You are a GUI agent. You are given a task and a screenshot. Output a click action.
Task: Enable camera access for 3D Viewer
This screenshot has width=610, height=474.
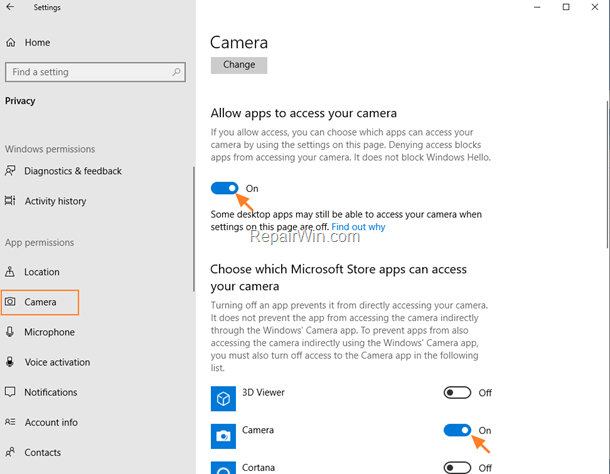tap(457, 393)
